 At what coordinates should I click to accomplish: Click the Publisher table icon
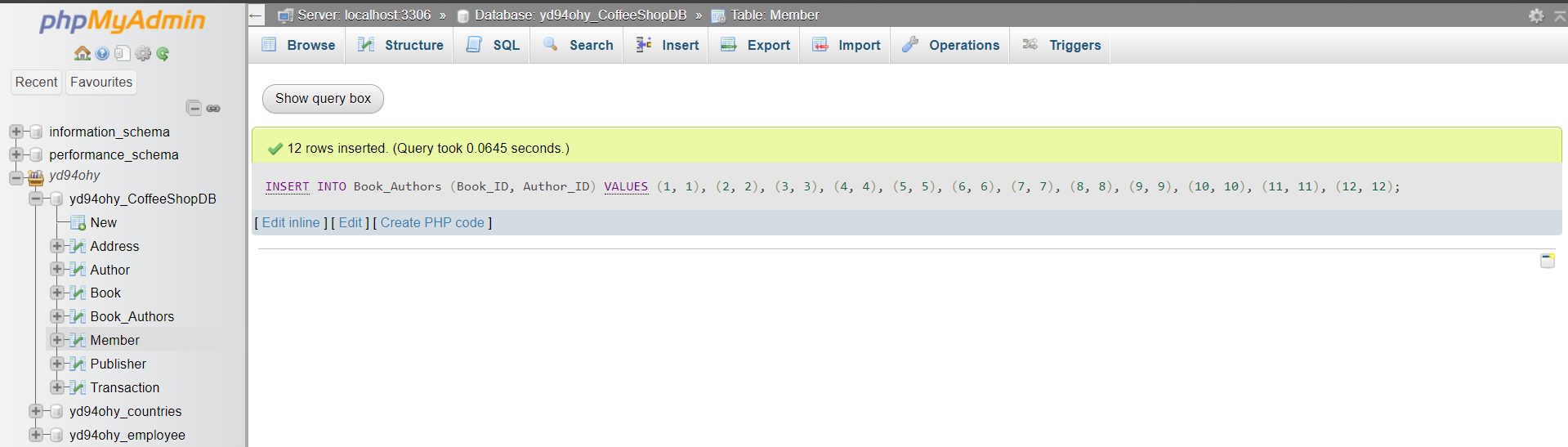coord(78,364)
